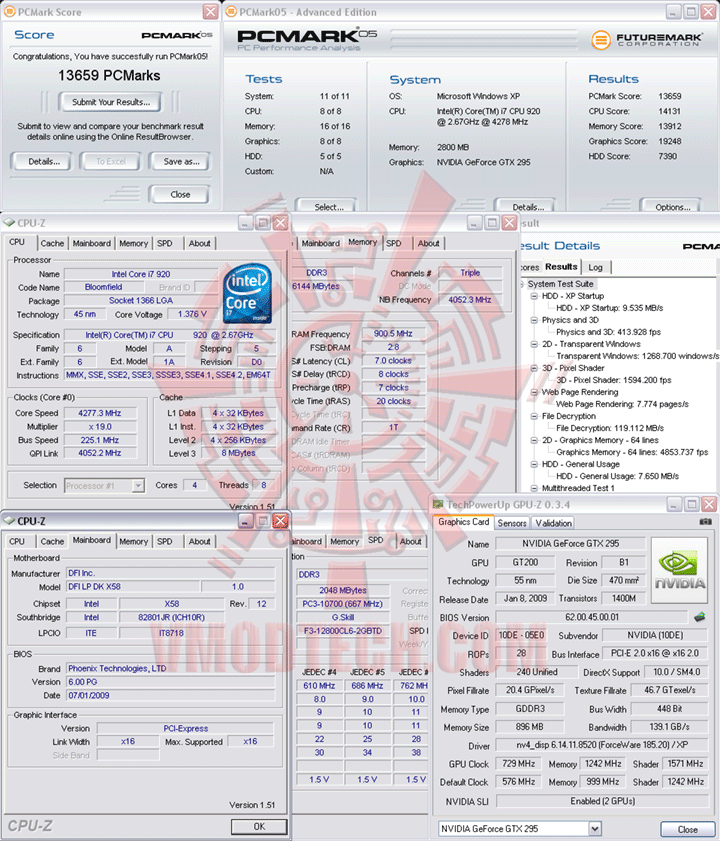Click OK button in CPU-Z Mainboard window
This screenshot has width=720, height=841.
259,827
